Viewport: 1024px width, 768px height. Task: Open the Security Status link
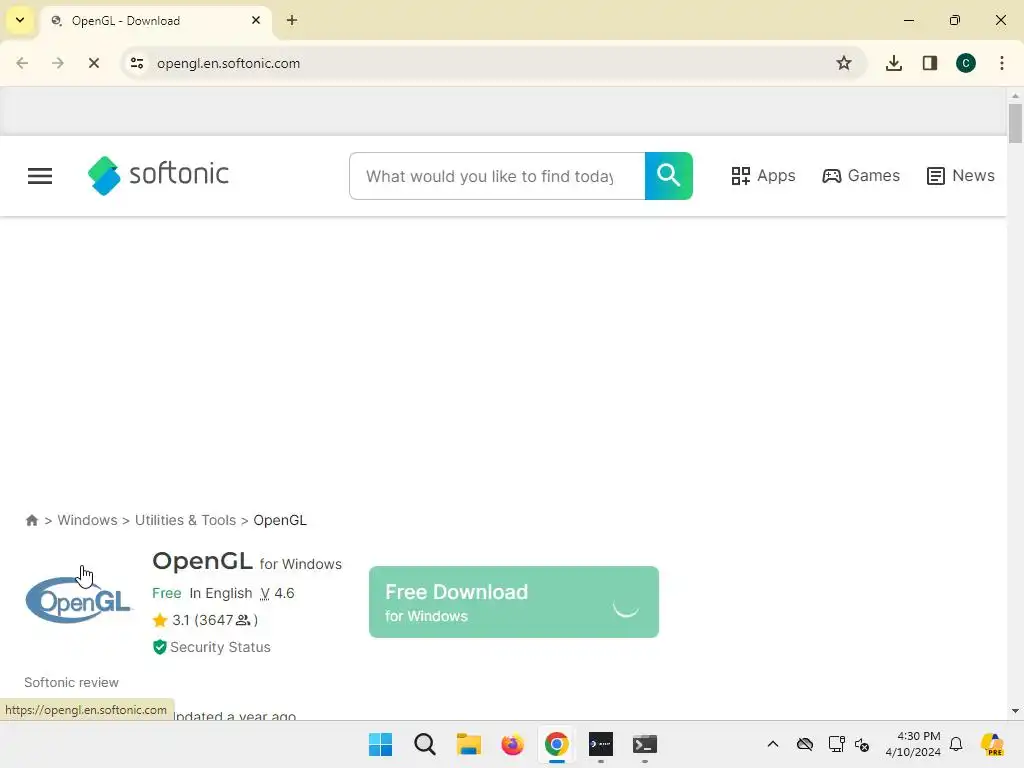click(x=212, y=647)
